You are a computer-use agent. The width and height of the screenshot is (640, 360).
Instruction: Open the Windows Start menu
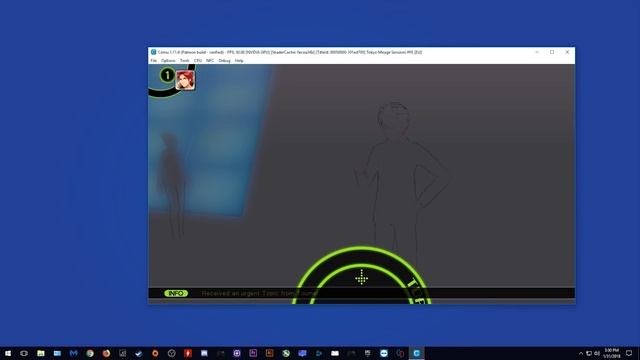tap(8, 353)
